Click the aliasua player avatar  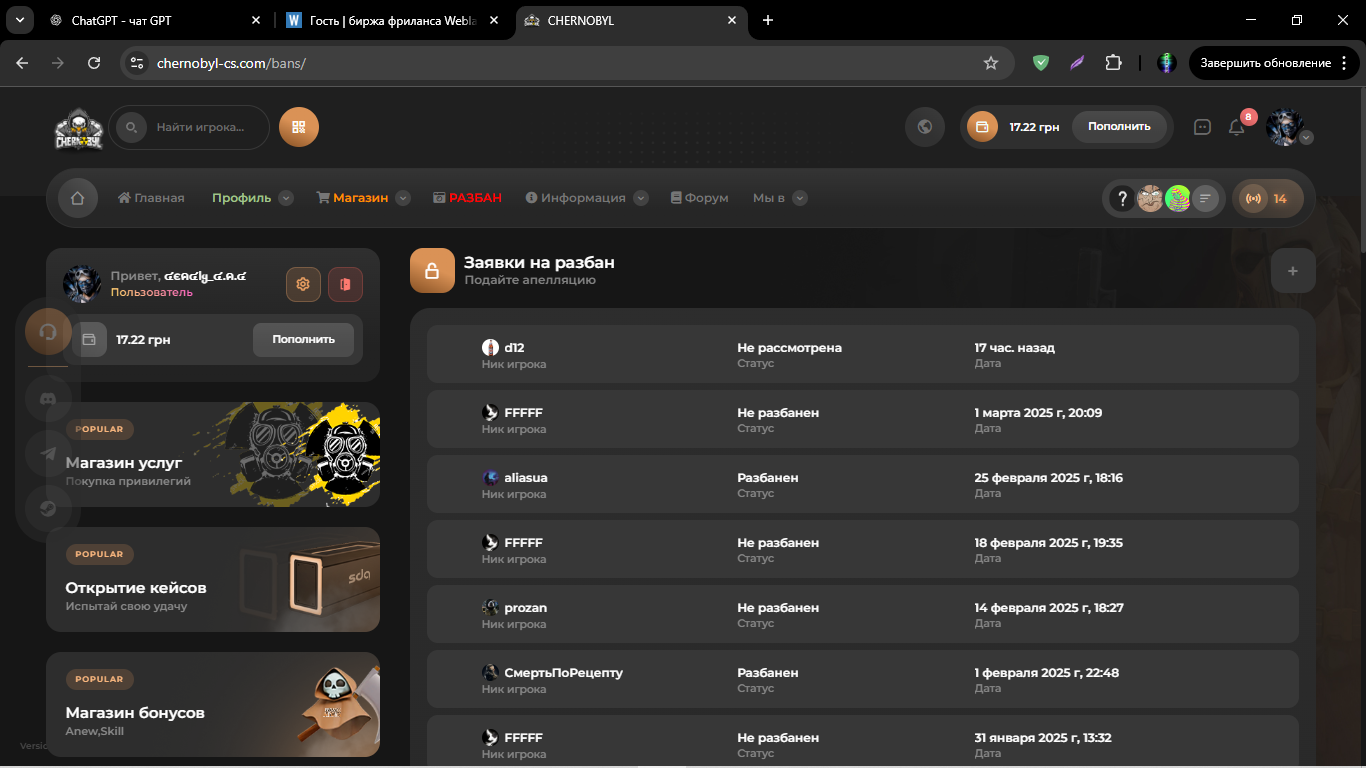[x=490, y=477]
